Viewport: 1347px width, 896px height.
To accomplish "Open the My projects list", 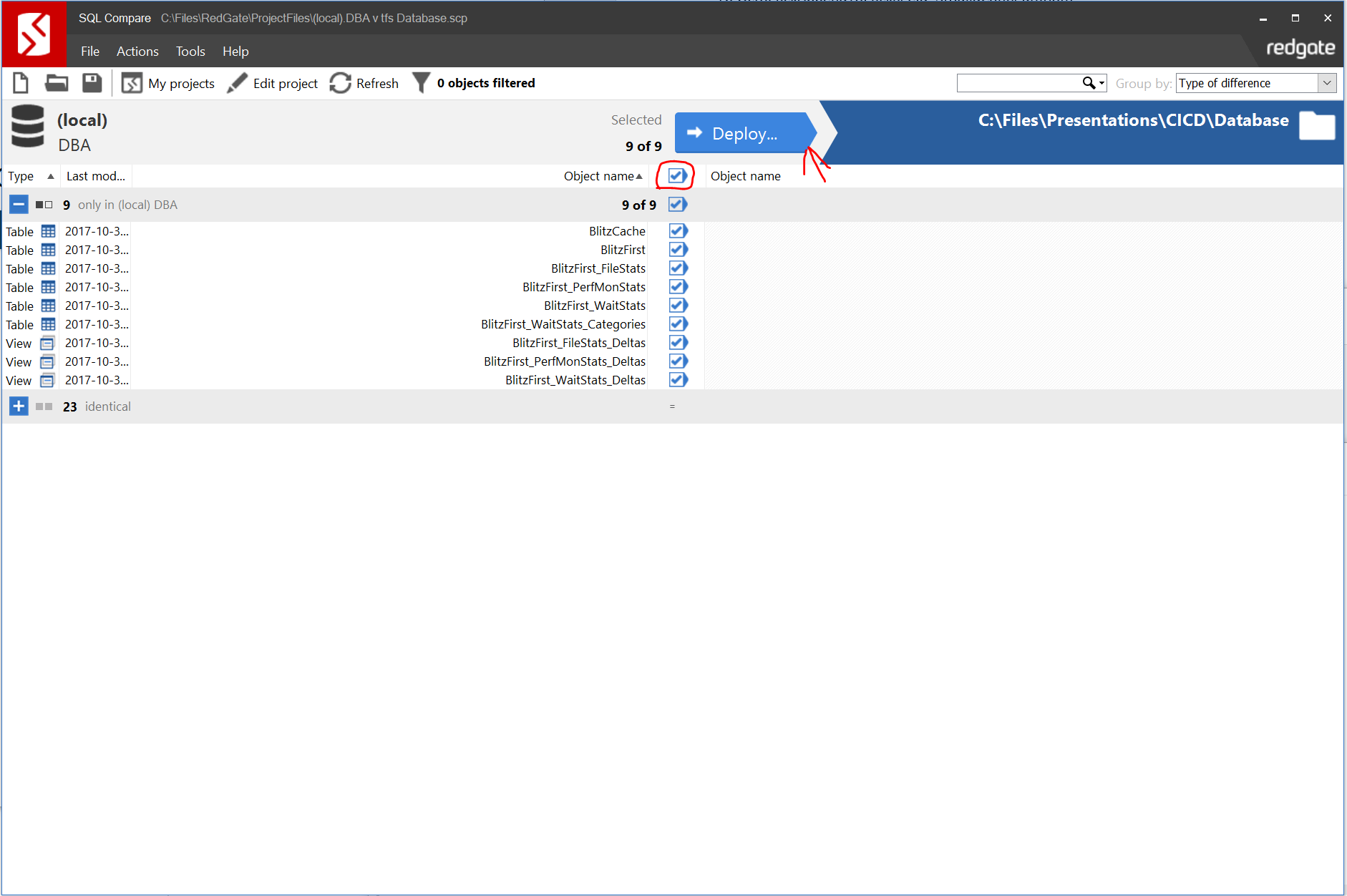I will coord(168,84).
